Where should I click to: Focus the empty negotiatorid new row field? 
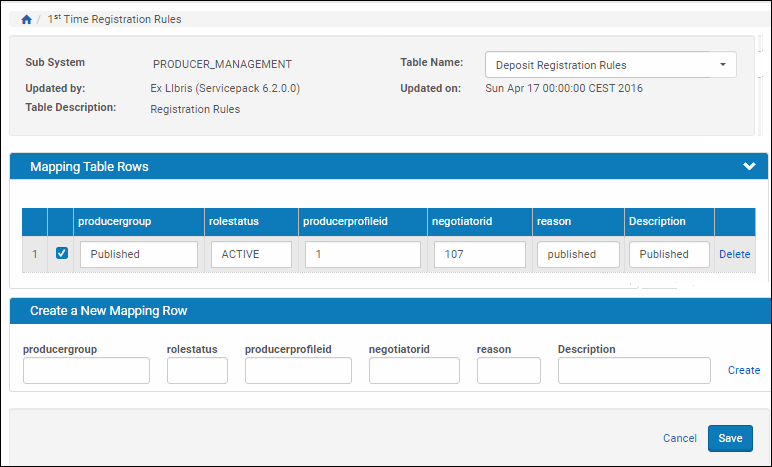tap(414, 371)
